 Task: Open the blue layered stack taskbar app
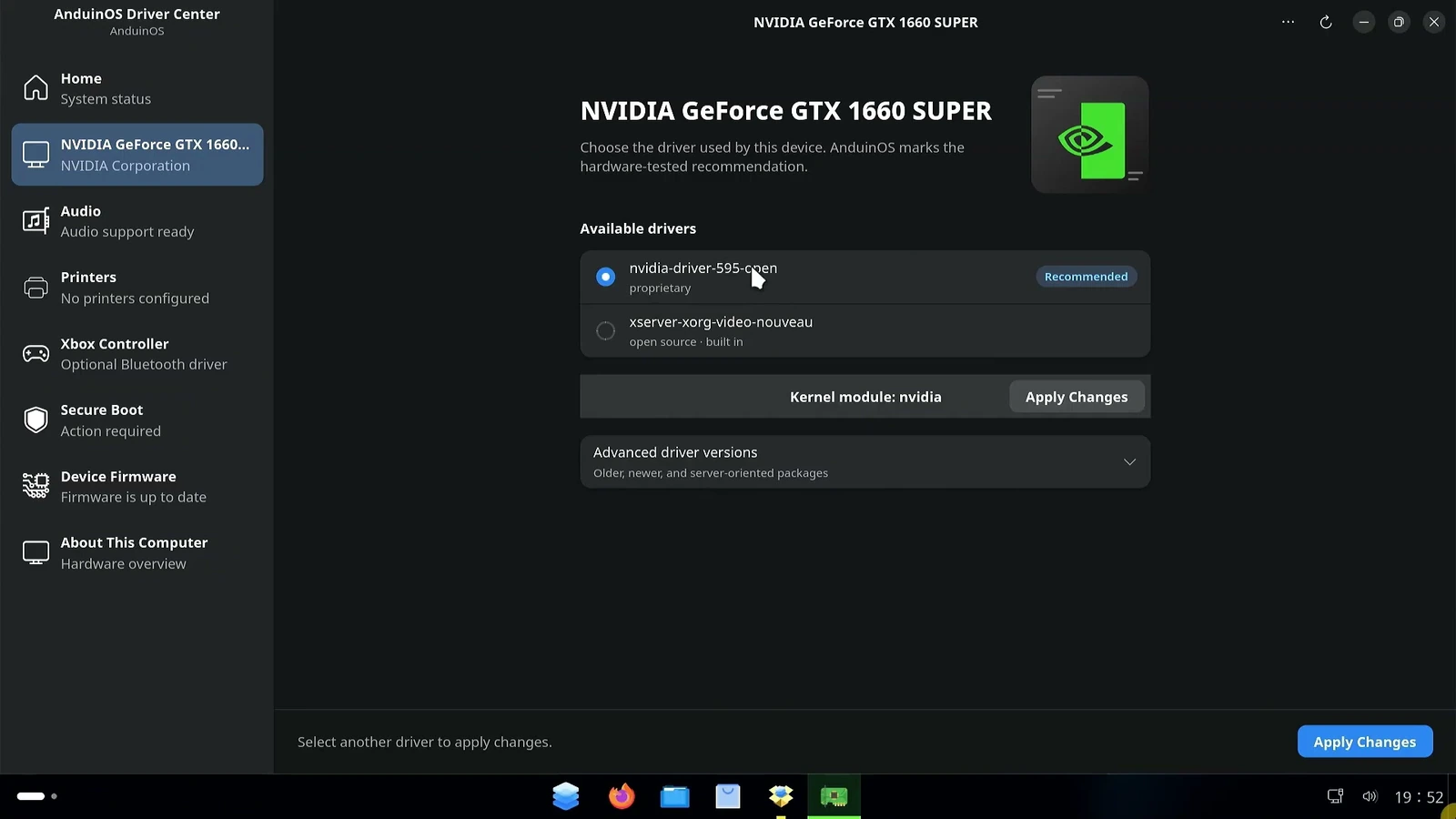click(x=566, y=796)
